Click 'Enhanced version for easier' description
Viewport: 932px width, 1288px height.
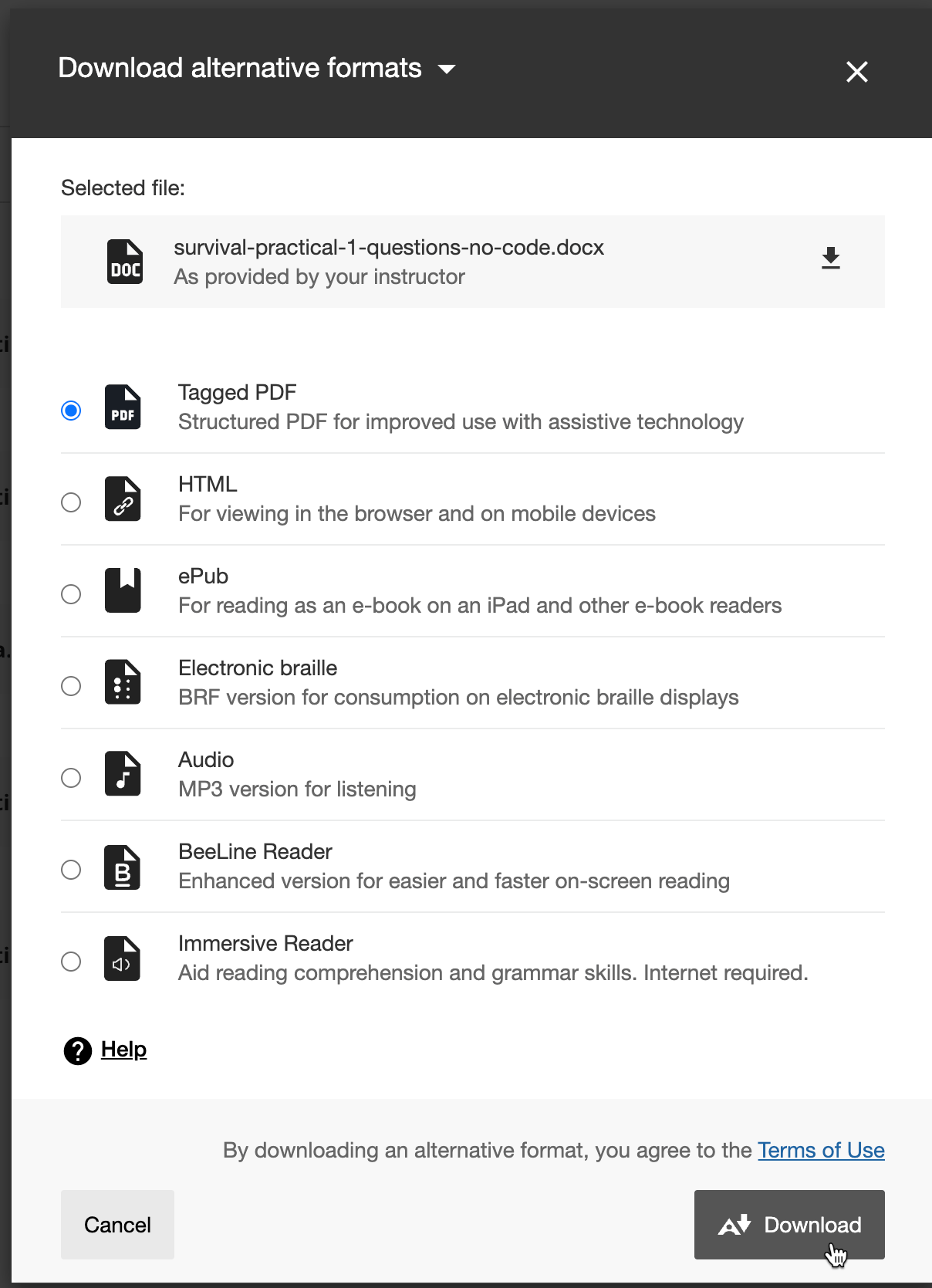pyautogui.click(x=454, y=881)
